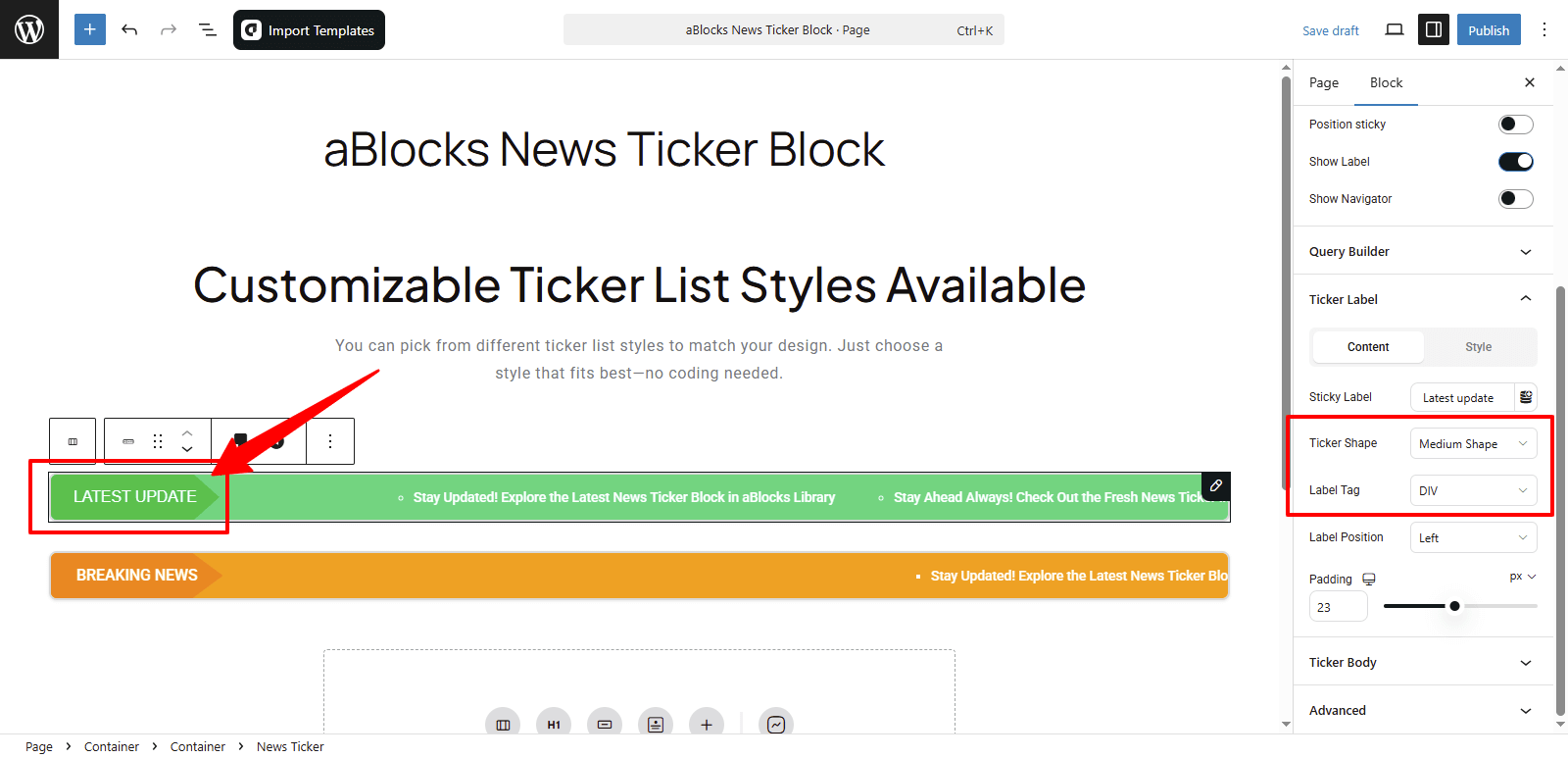Open dynamic content icon beside Sticky Label
Screen dimensions: 1568x758
pos(1526,397)
